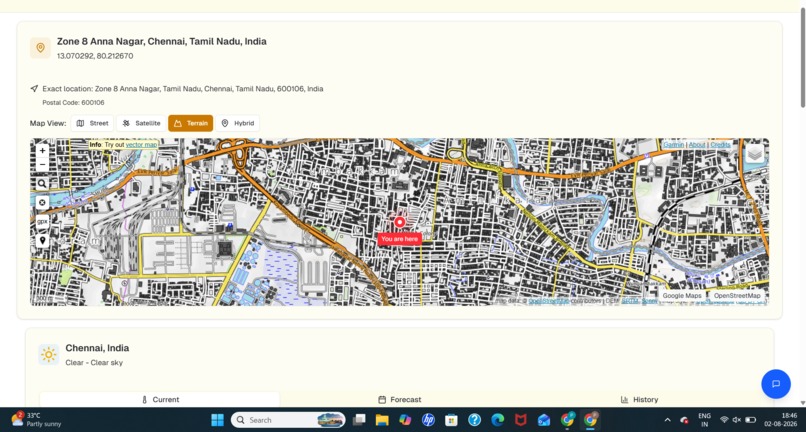Screen dimensions: 806x432
Task: Open the Garmin link on map
Action: pos(673,145)
